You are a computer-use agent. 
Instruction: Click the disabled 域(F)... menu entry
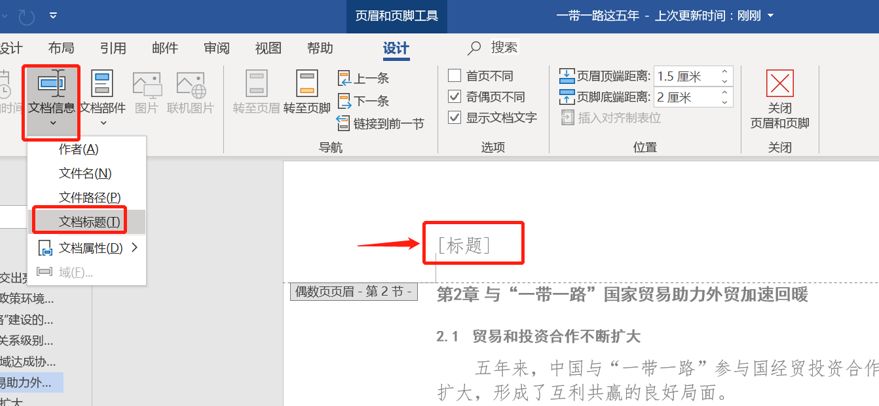(87, 273)
